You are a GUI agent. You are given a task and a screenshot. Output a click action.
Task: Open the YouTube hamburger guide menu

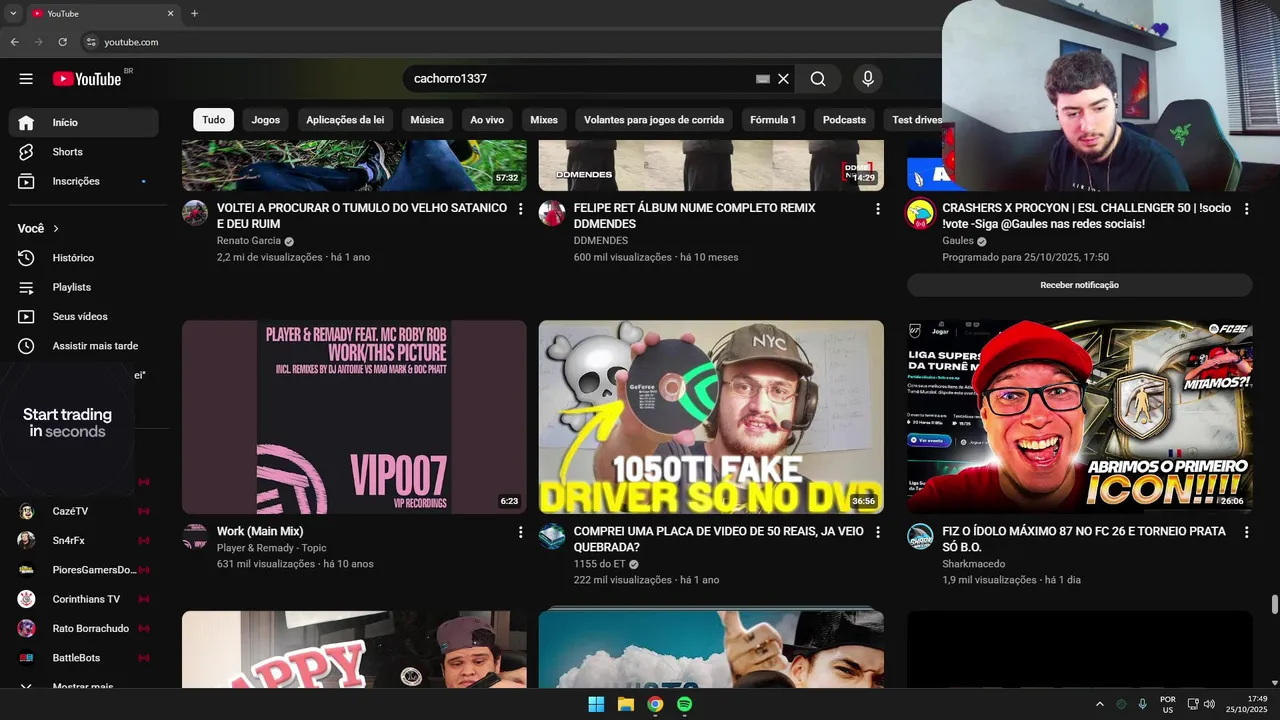tap(26, 79)
